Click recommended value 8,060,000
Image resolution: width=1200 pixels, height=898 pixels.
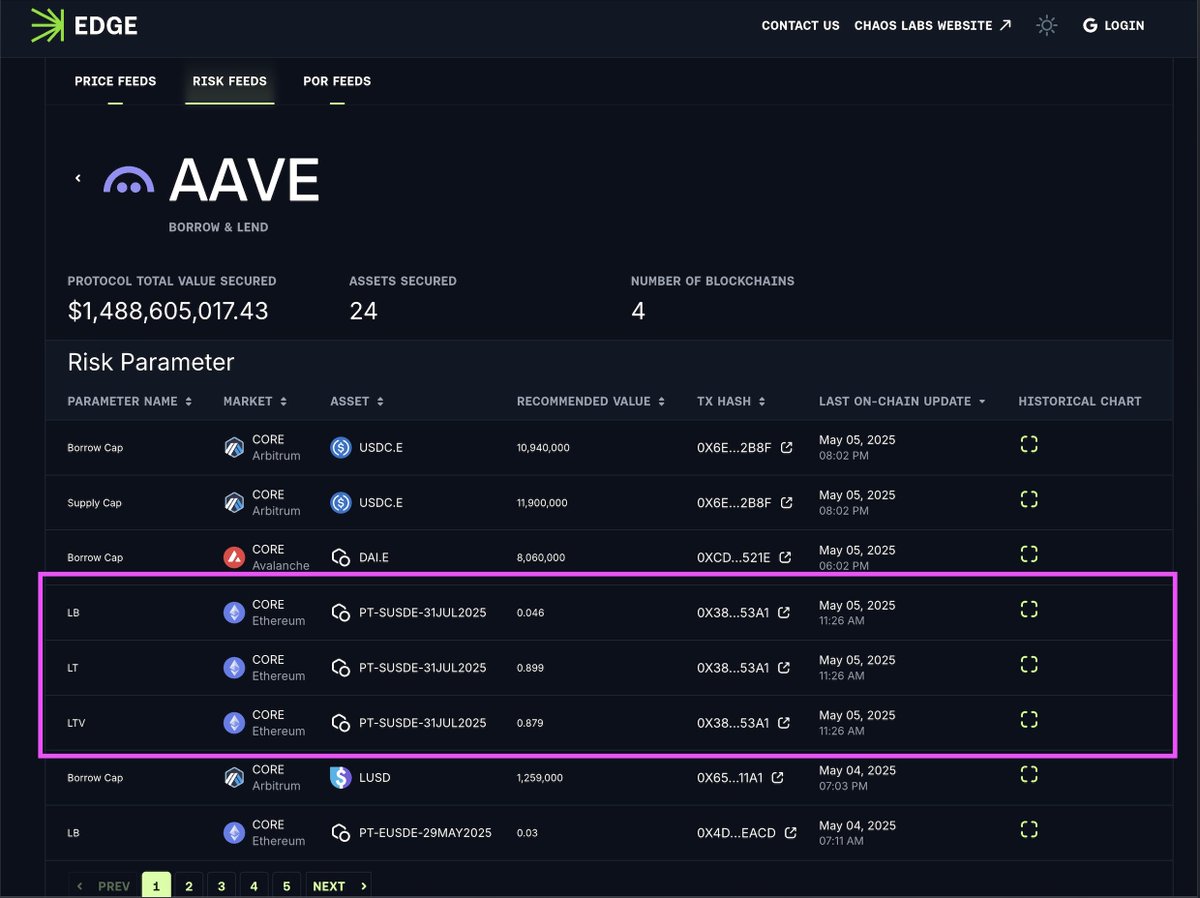pos(541,558)
